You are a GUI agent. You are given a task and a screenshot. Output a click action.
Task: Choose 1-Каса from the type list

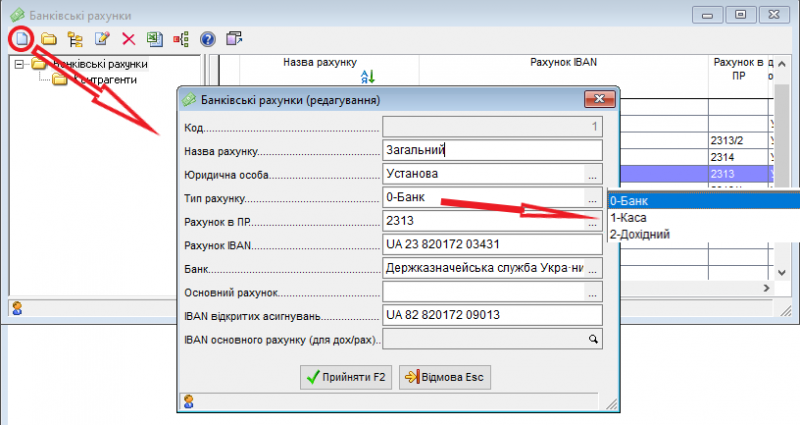633,217
